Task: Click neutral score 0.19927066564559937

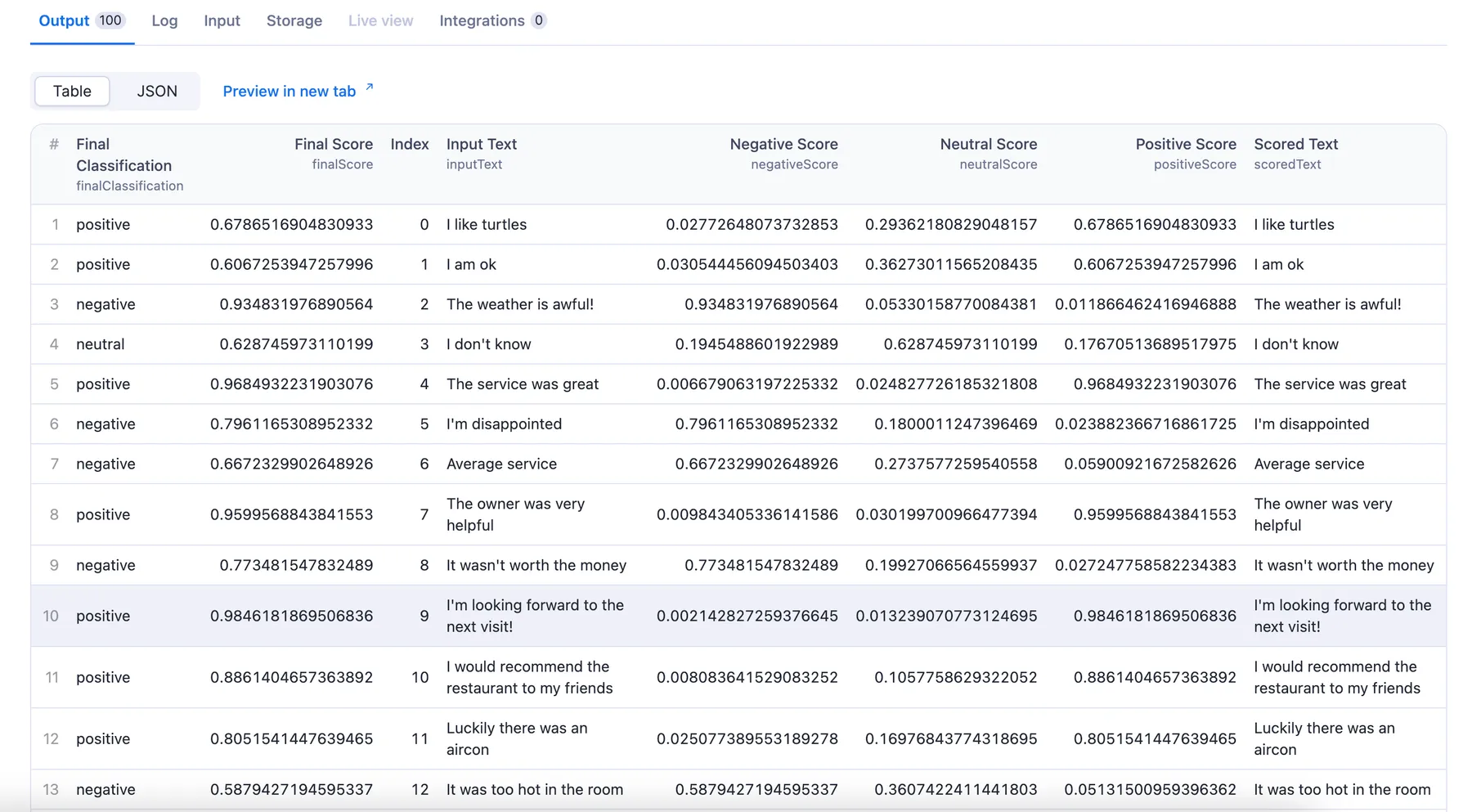Action: [951, 565]
